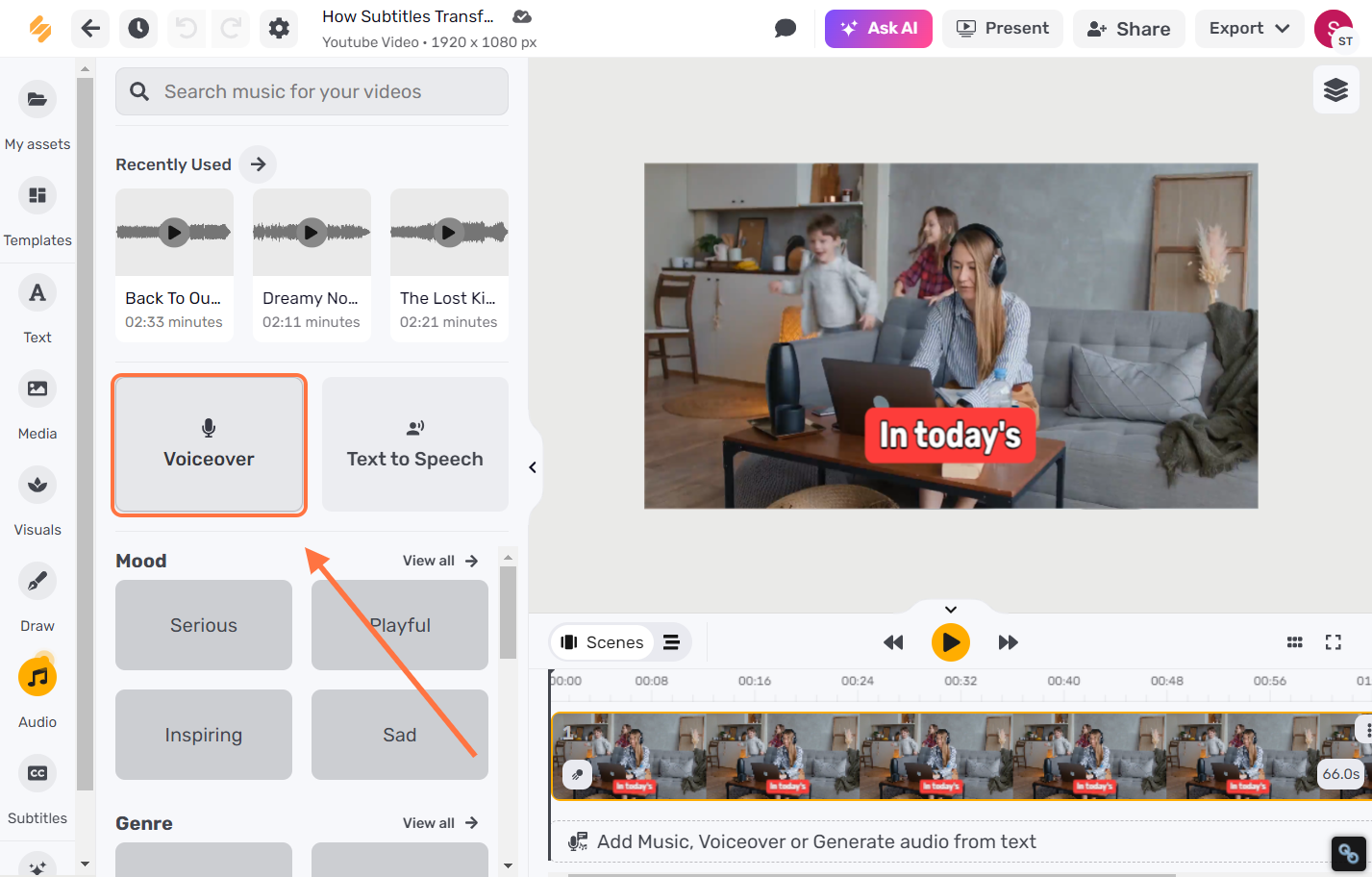Click the 00:40 timeline marker

tap(1063, 681)
